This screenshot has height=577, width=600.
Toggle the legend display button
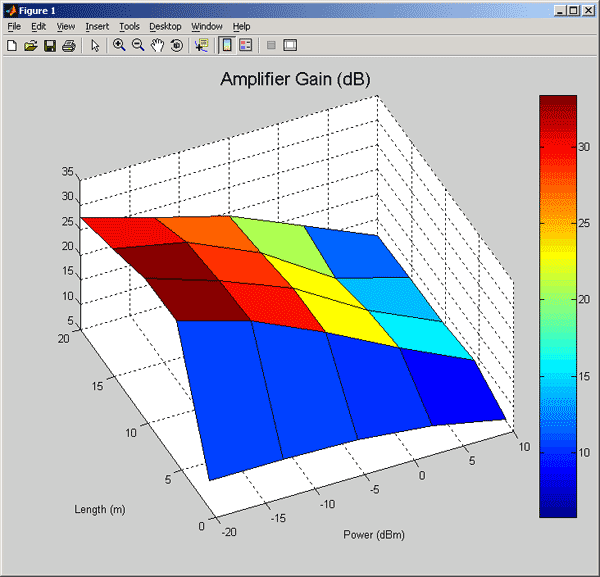coord(245,46)
